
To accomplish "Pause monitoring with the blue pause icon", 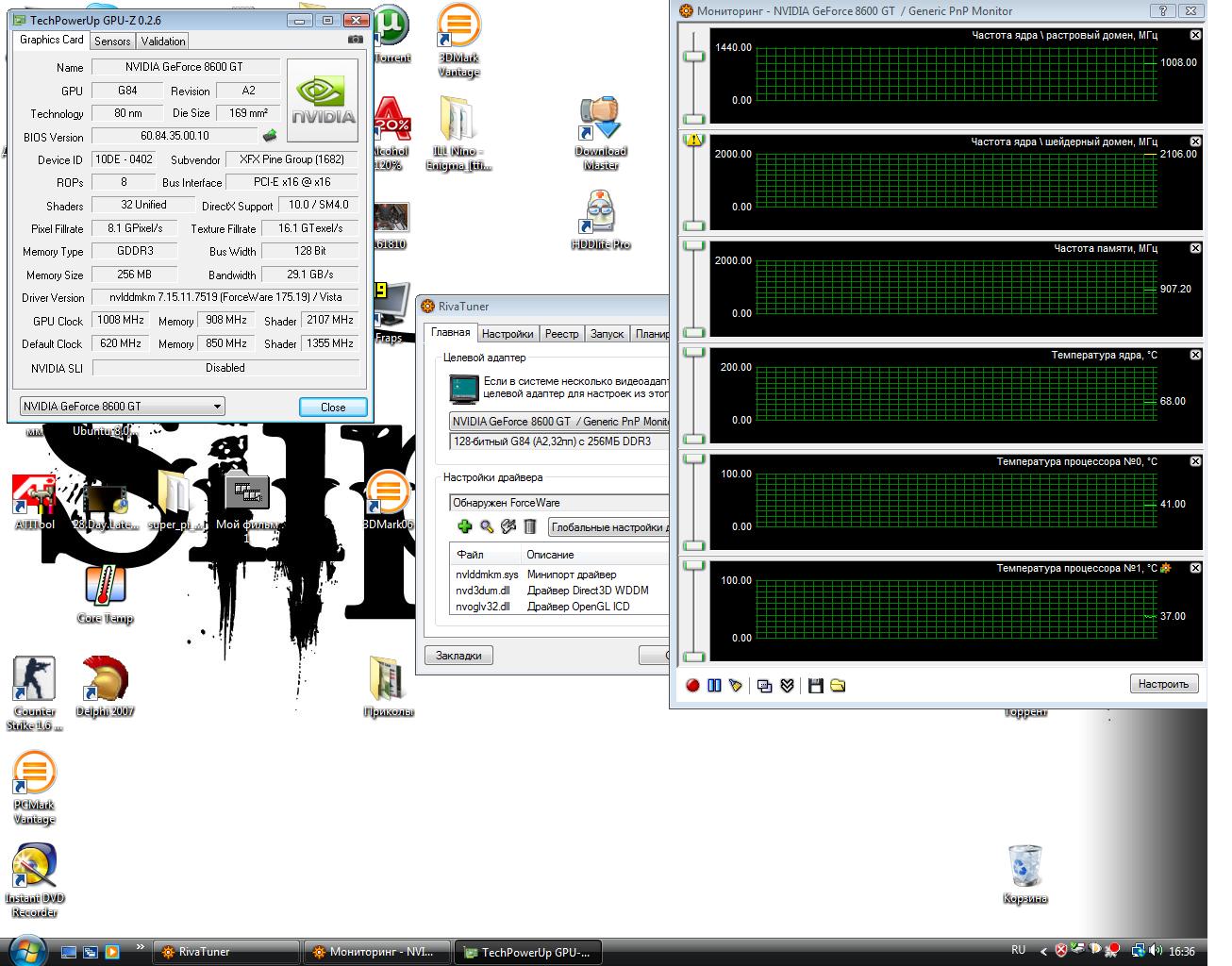I will point(714,685).
